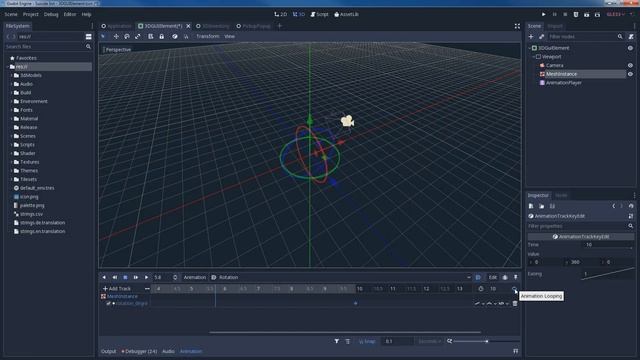Select the Rotate mode tool in viewport toolbar
Viewport: 640px width, 360px height.
tap(127, 36)
